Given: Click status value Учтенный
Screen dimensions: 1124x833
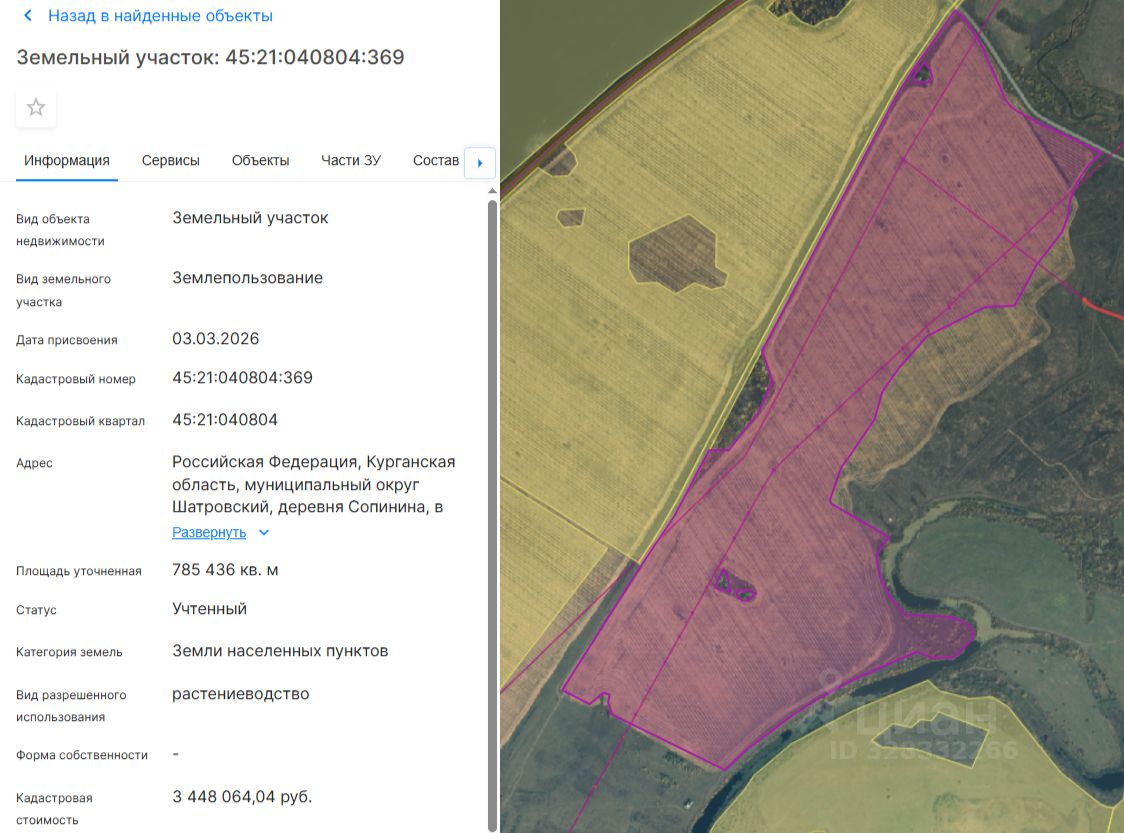Looking at the screenshot, I should (x=209, y=609).
